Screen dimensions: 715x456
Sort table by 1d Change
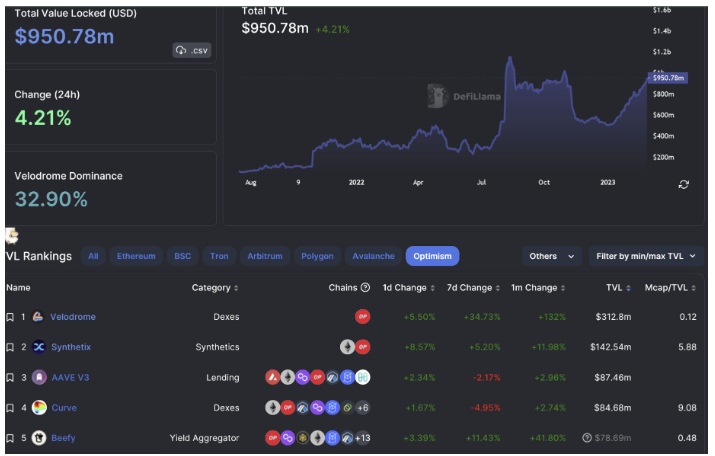pyautogui.click(x=409, y=288)
